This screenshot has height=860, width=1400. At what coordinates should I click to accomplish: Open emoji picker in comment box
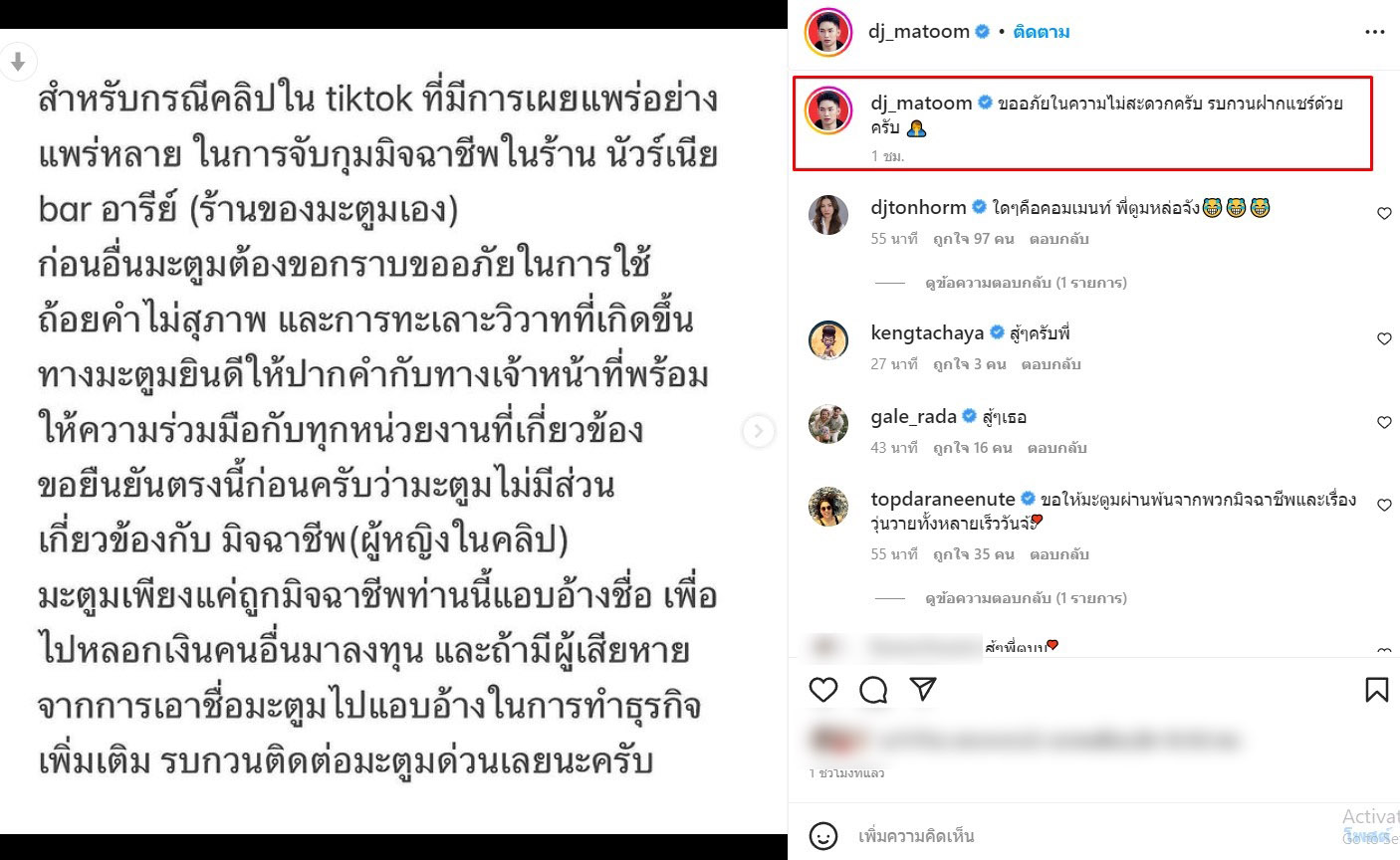(823, 836)
